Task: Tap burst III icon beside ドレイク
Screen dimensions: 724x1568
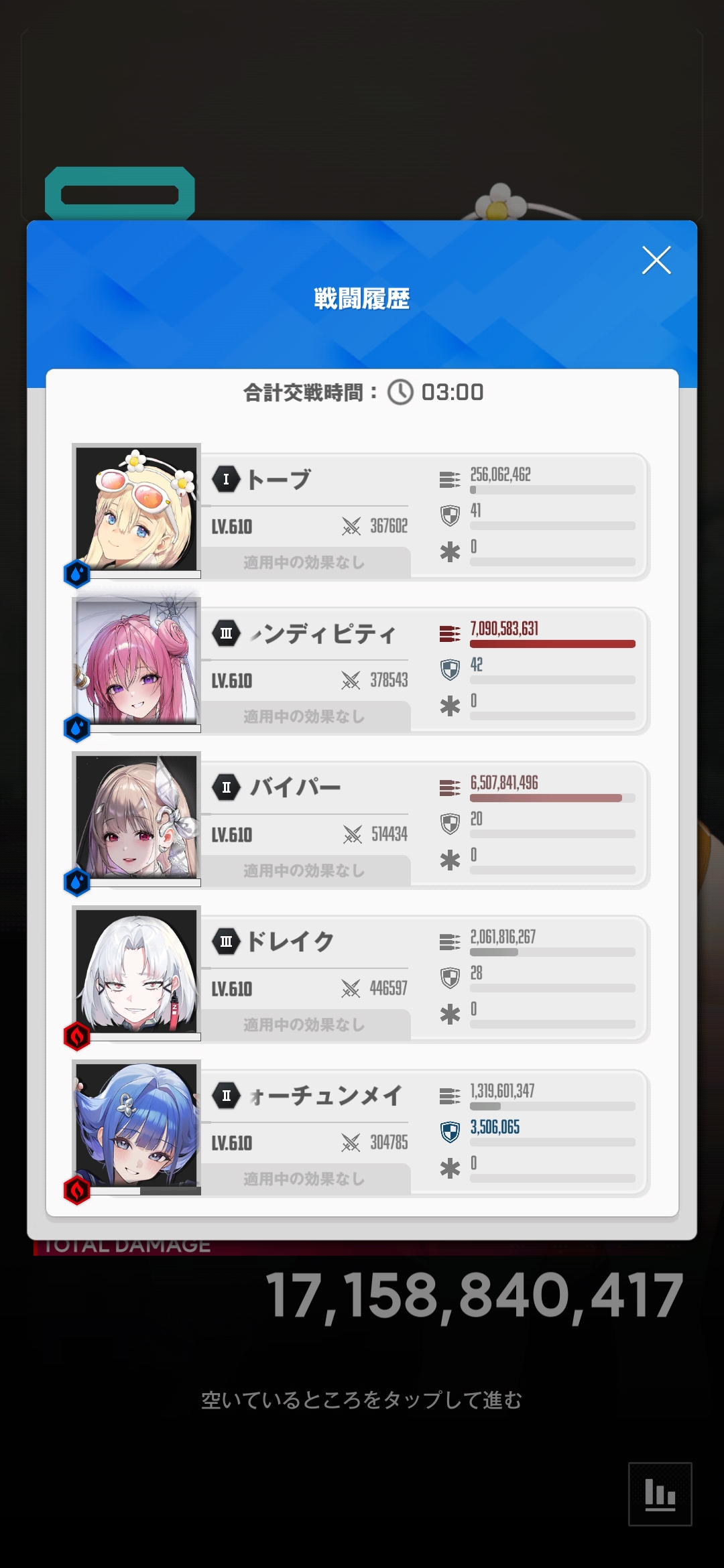Action: pos(226,941)
